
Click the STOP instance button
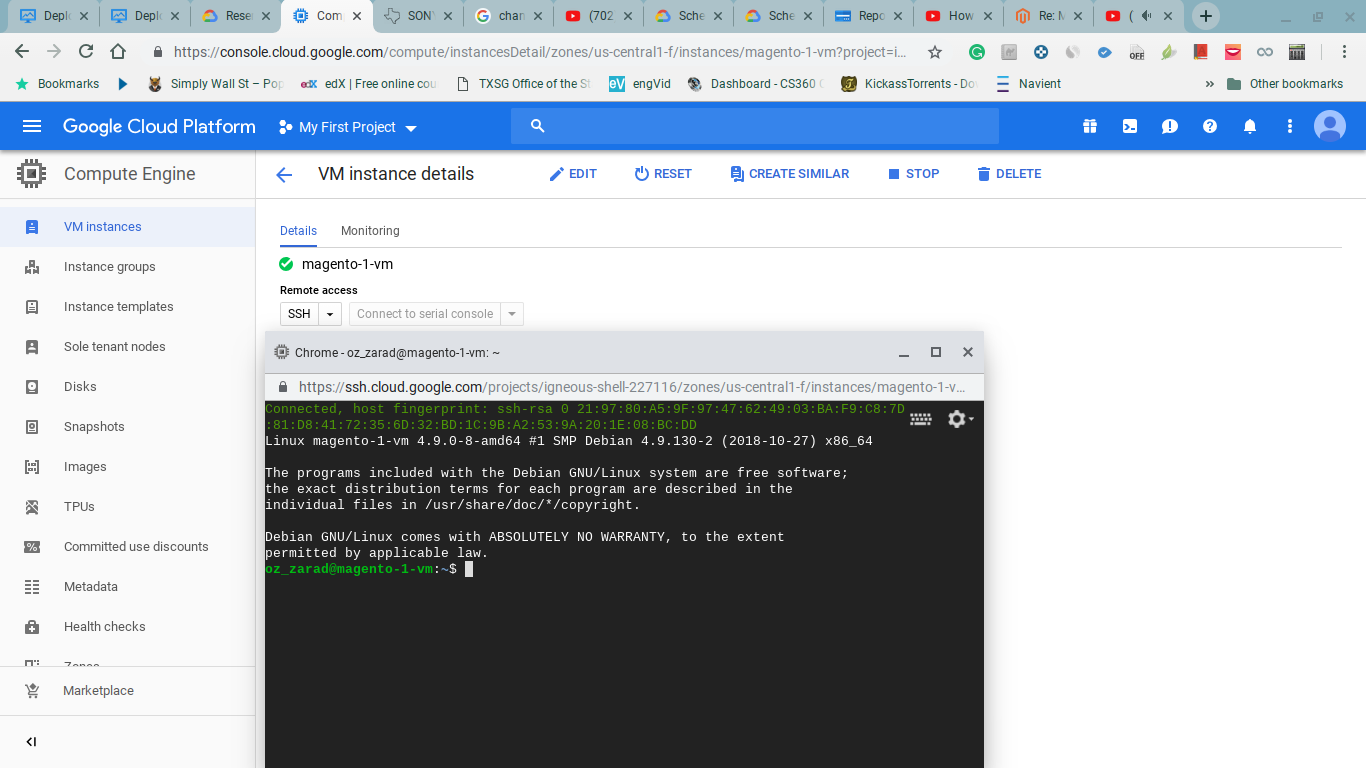(913, 174)
